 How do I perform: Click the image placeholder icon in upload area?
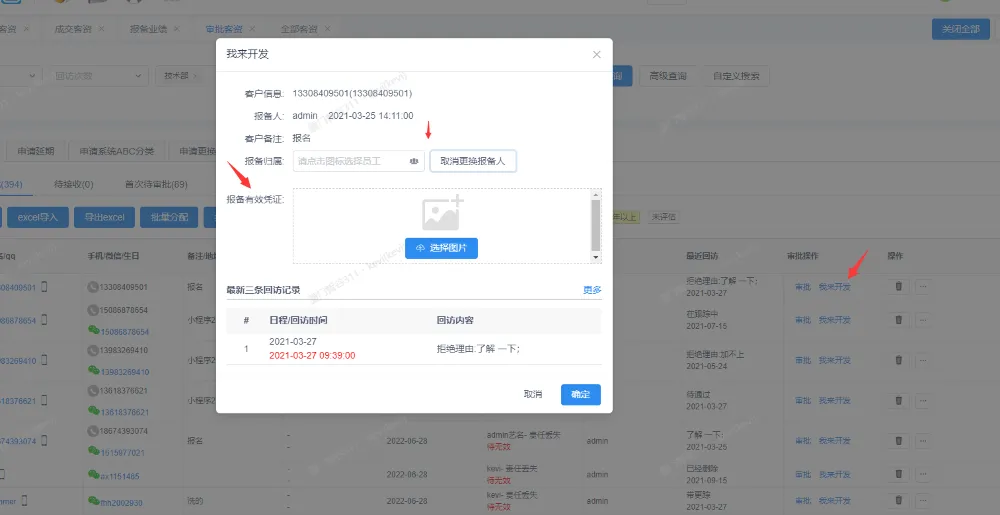pos(441,214)
